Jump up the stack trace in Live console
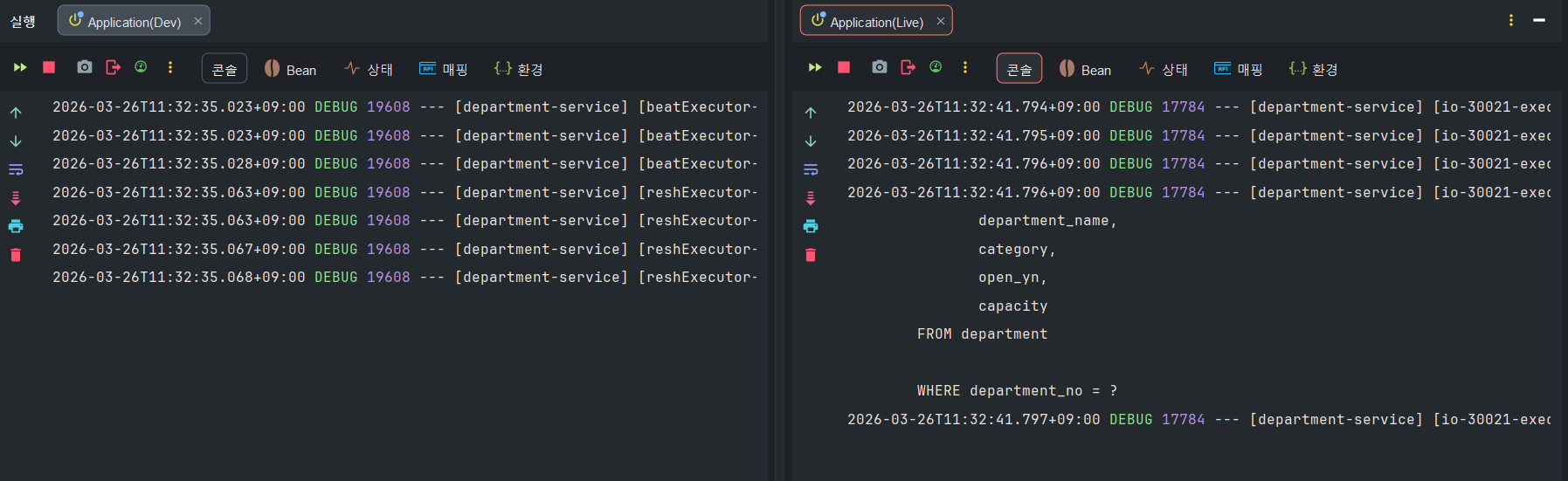Screen dimensions: 1568x481 click(x=811, y=113)
